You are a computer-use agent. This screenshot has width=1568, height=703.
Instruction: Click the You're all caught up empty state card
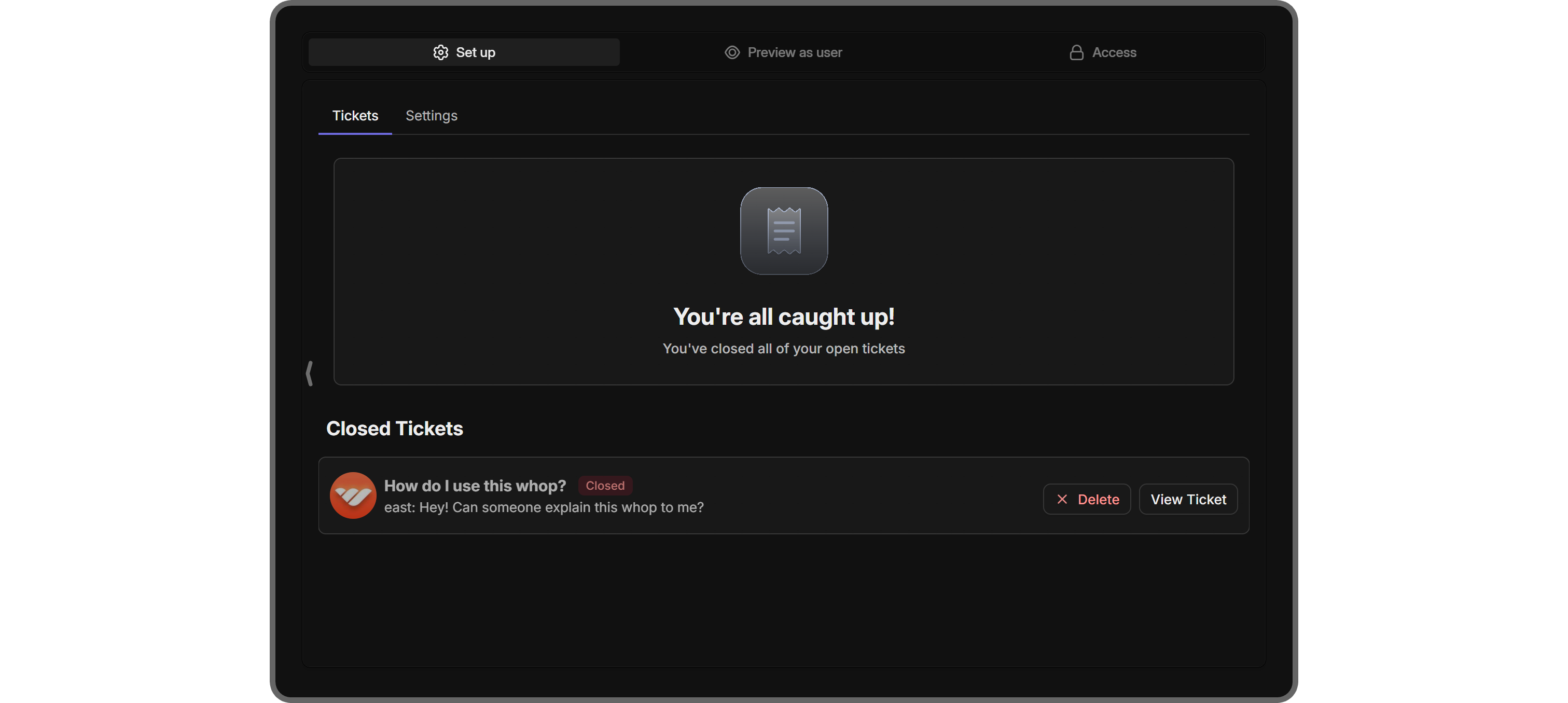click(x=783, y=272)
